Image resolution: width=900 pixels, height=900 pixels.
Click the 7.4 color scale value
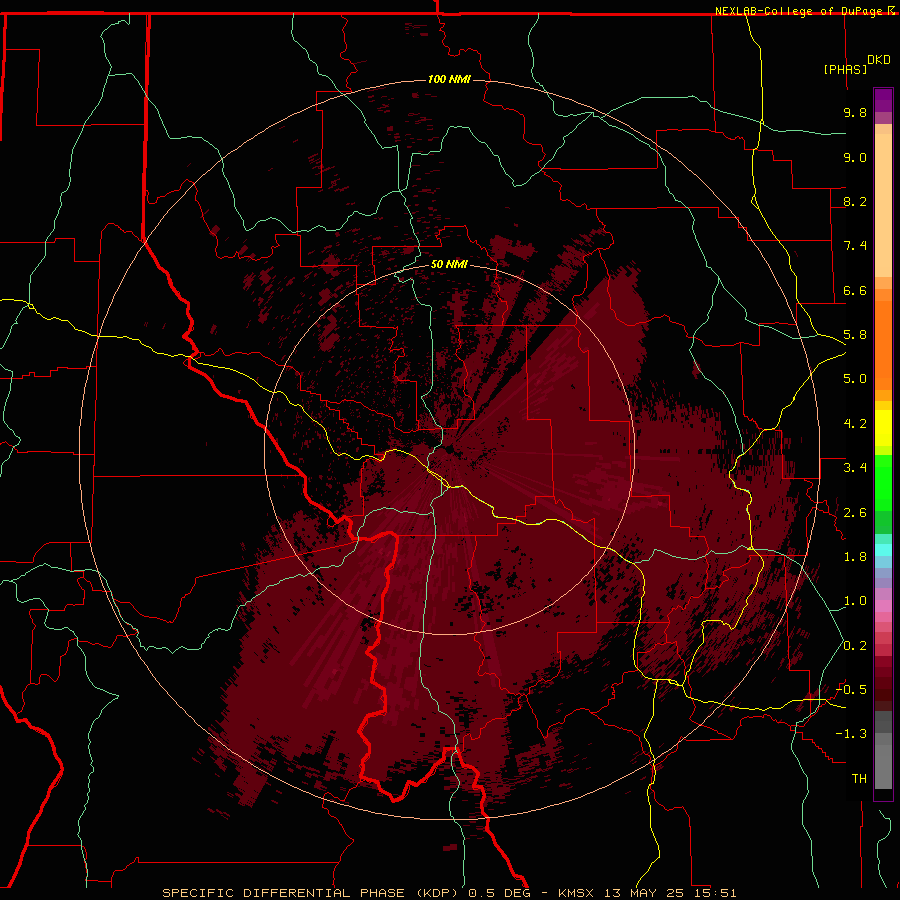[x=855, y=246]
